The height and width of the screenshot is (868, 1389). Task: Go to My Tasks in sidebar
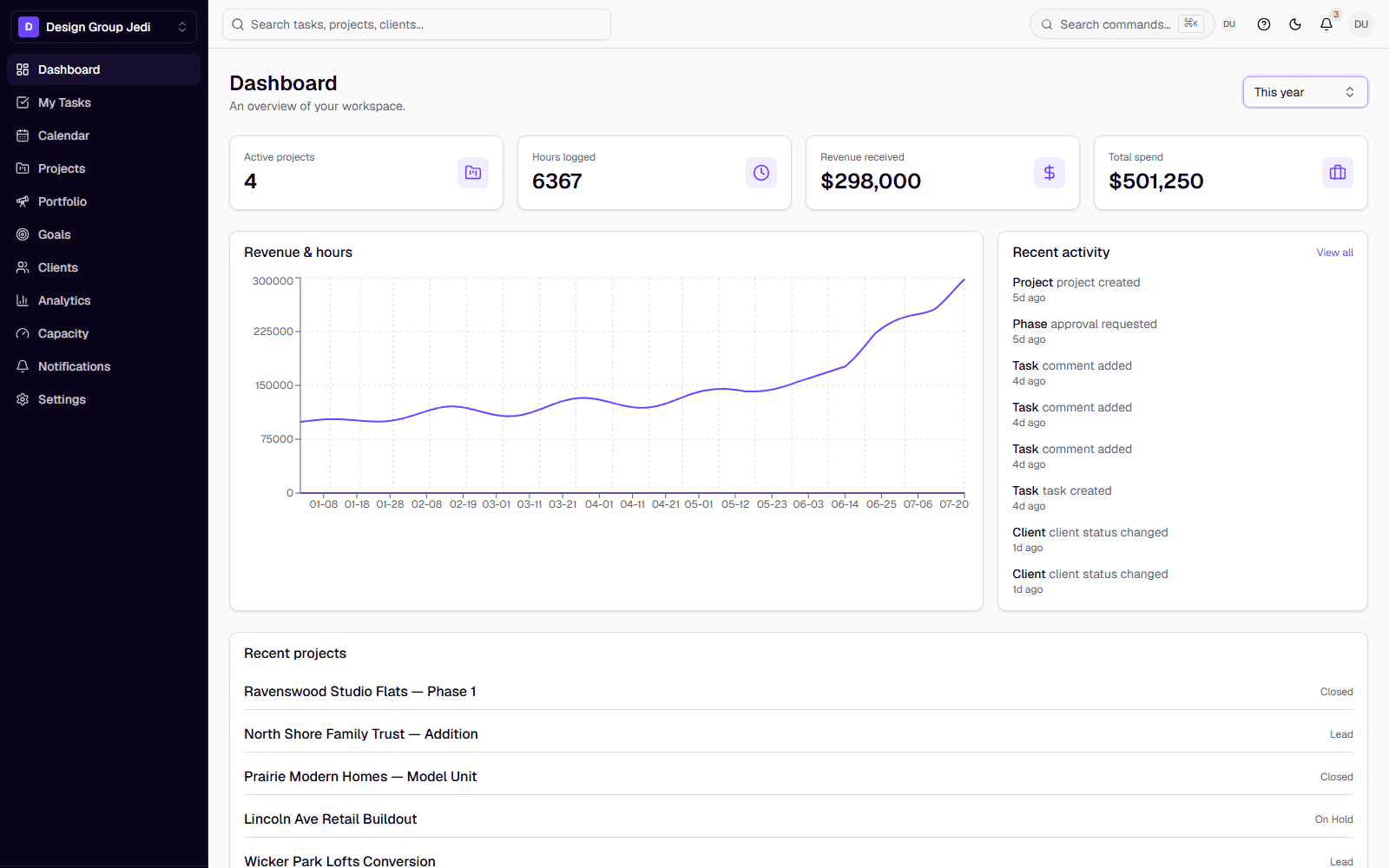click(103, 102)
